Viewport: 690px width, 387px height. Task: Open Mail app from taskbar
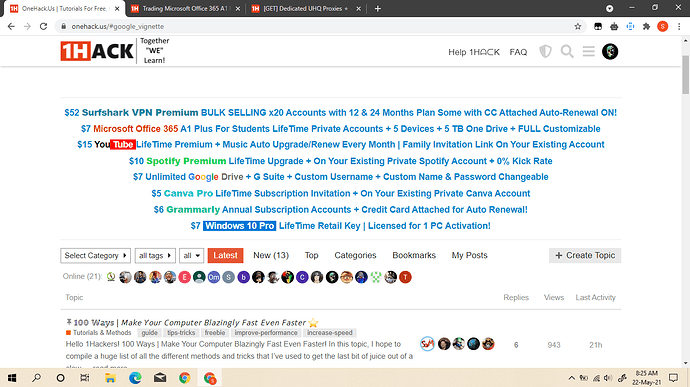click(160, 378)
